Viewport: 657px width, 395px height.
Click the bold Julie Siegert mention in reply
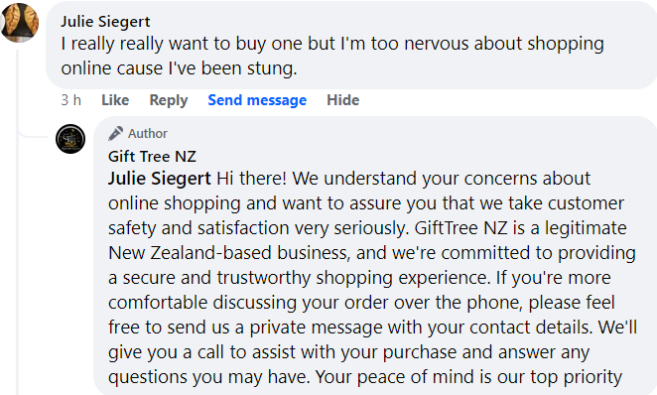click(160, 179)
